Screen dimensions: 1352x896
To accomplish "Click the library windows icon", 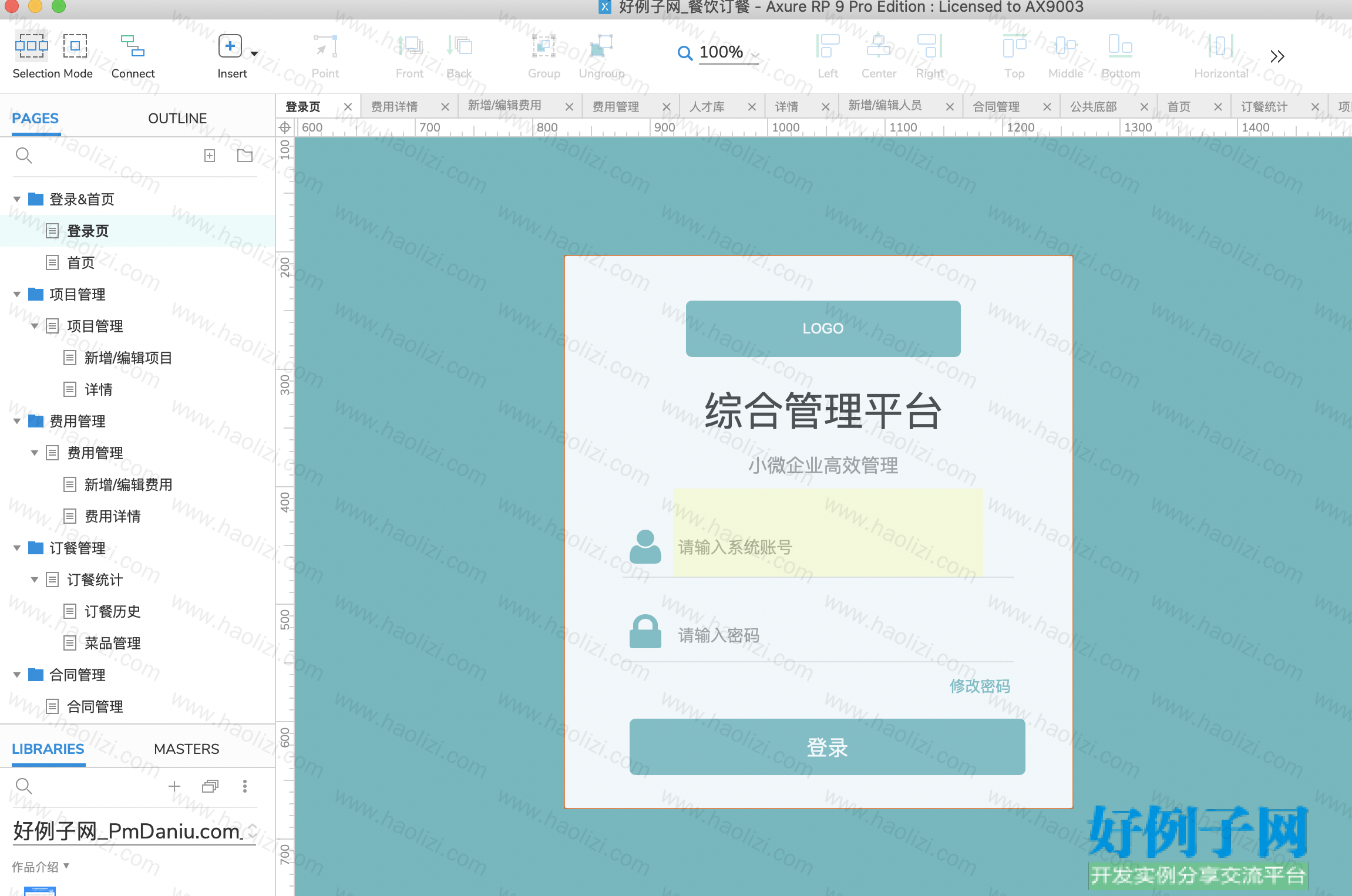I will pos(210,786).
